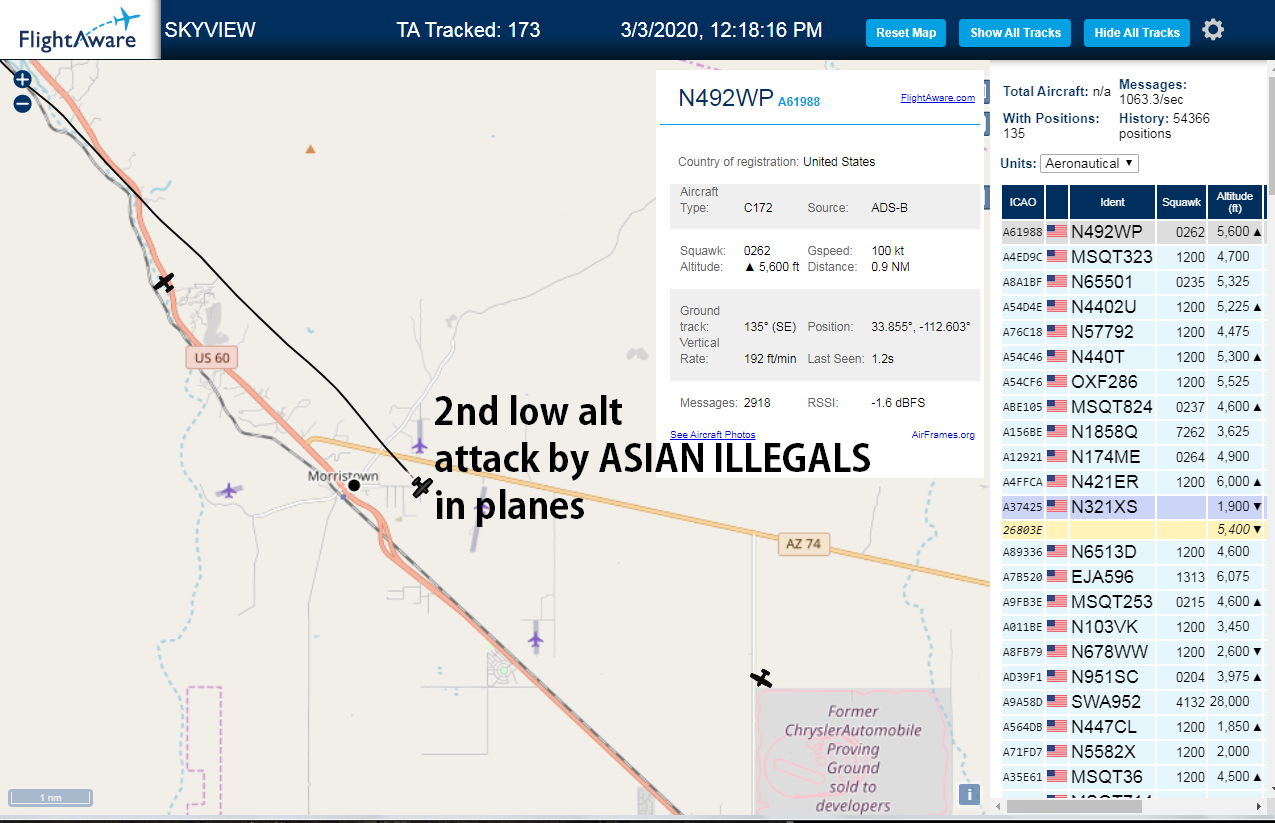Select the highlighted N321XS row
This screenshot has width=1275, height=823.
point(1133,507)
